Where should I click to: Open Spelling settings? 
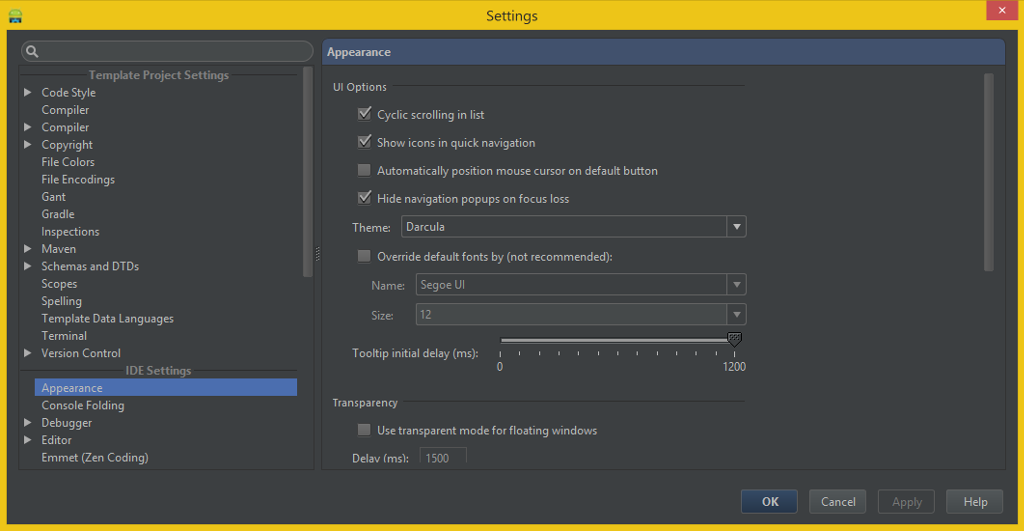click(61, 301)
